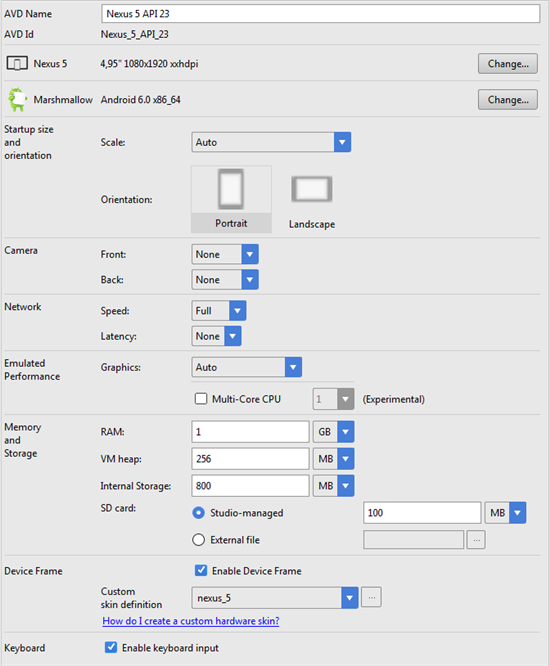Select the Landscape orientation icon
The image size is (550, 666).
click(x=312, y=189)
